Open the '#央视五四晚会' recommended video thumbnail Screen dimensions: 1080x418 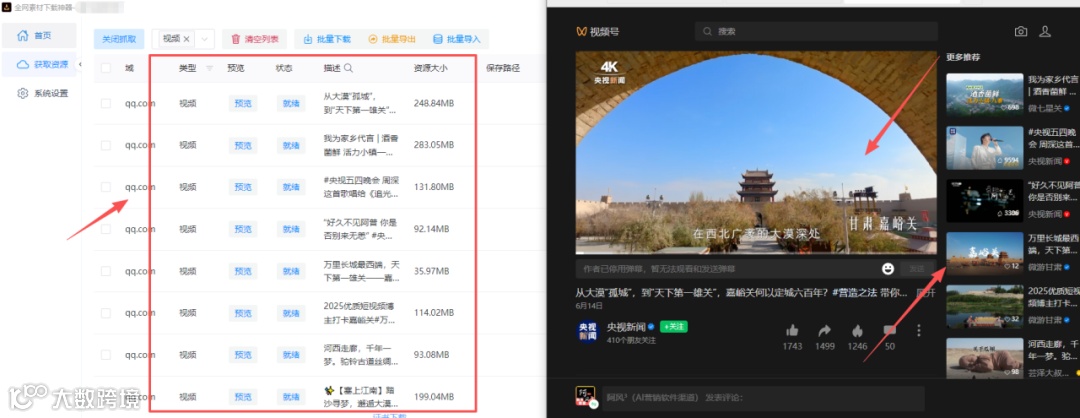pyautogui.click(x=984, y=147)
